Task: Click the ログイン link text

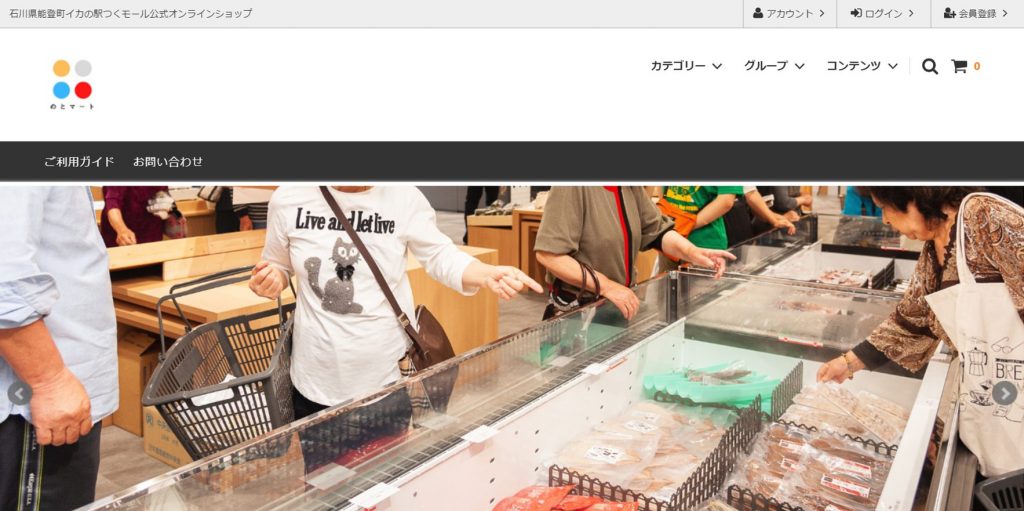Action: point(884,13)
